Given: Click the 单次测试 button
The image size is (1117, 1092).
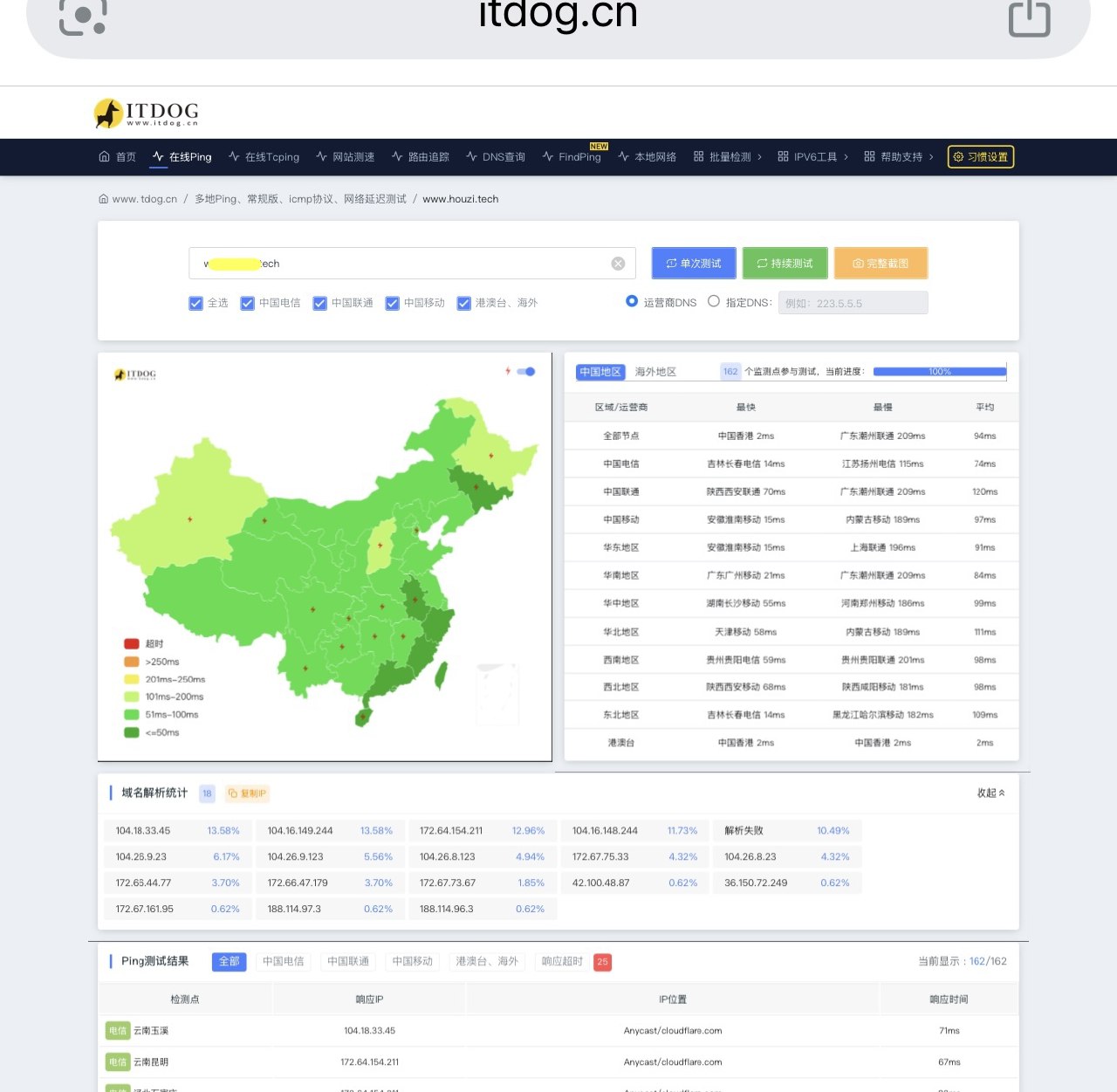Looking at the screenshot, I should tap(694, 264).
